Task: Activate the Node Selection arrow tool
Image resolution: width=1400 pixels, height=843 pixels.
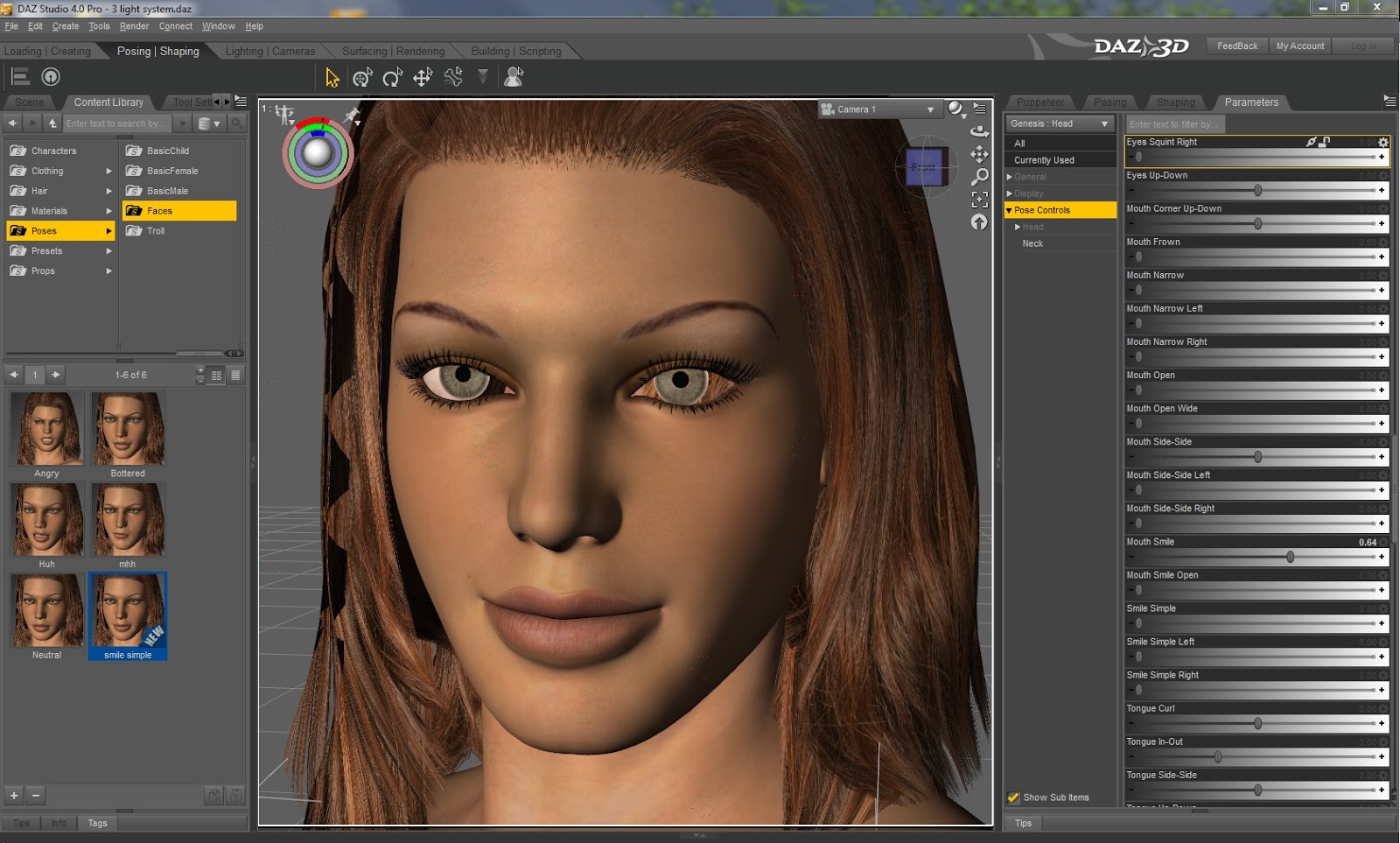Action: (332, 77)
